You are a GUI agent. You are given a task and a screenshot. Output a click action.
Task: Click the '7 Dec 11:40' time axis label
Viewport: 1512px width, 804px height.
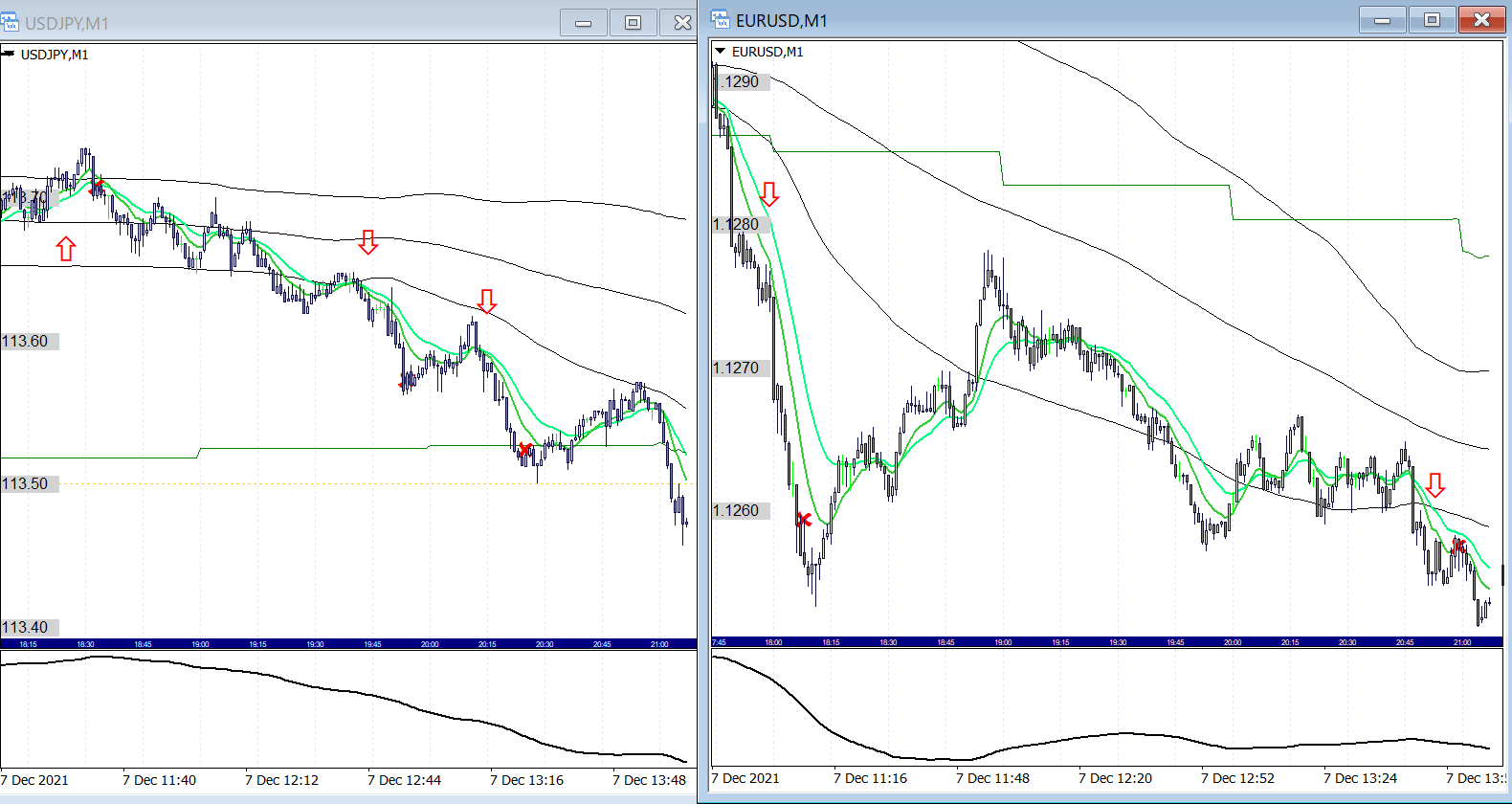(x=159, y=780)
